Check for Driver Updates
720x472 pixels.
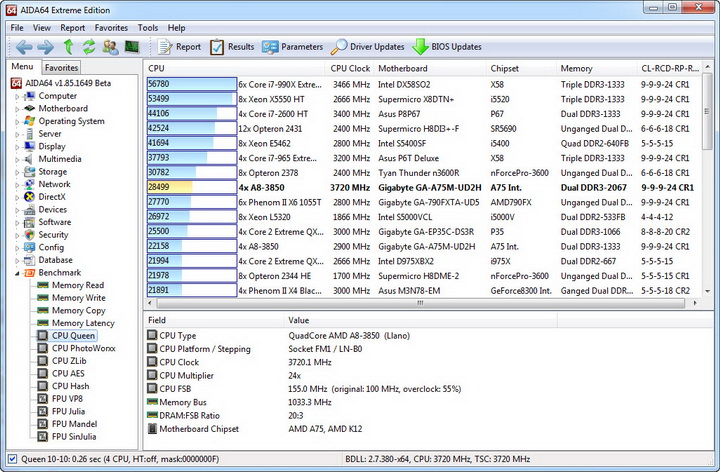(x=368, y=47)
